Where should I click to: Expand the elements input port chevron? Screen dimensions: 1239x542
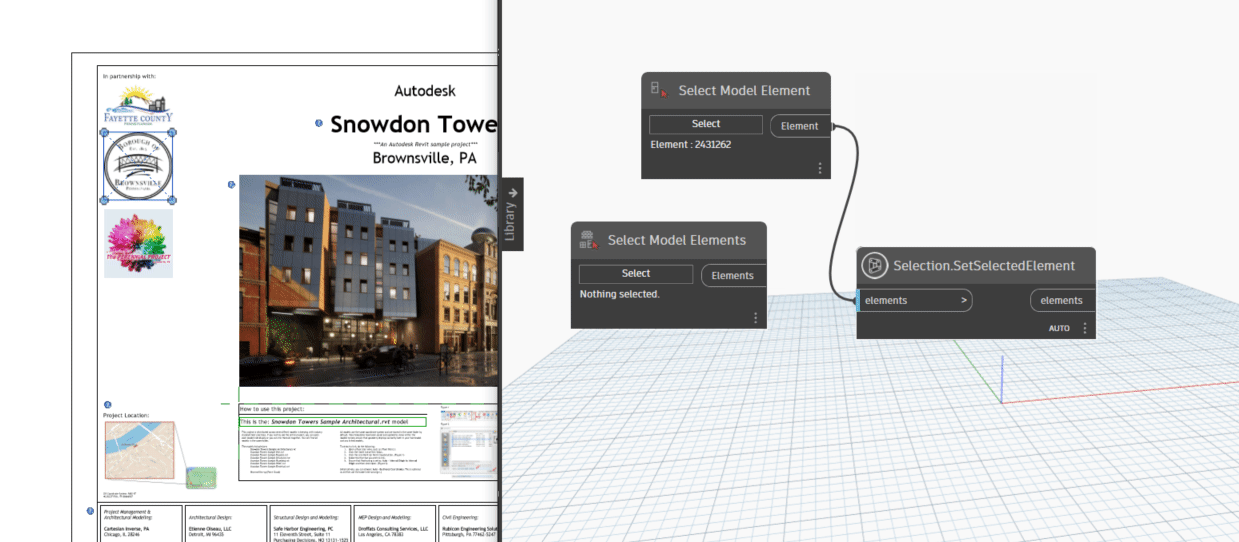click(964, 300)
